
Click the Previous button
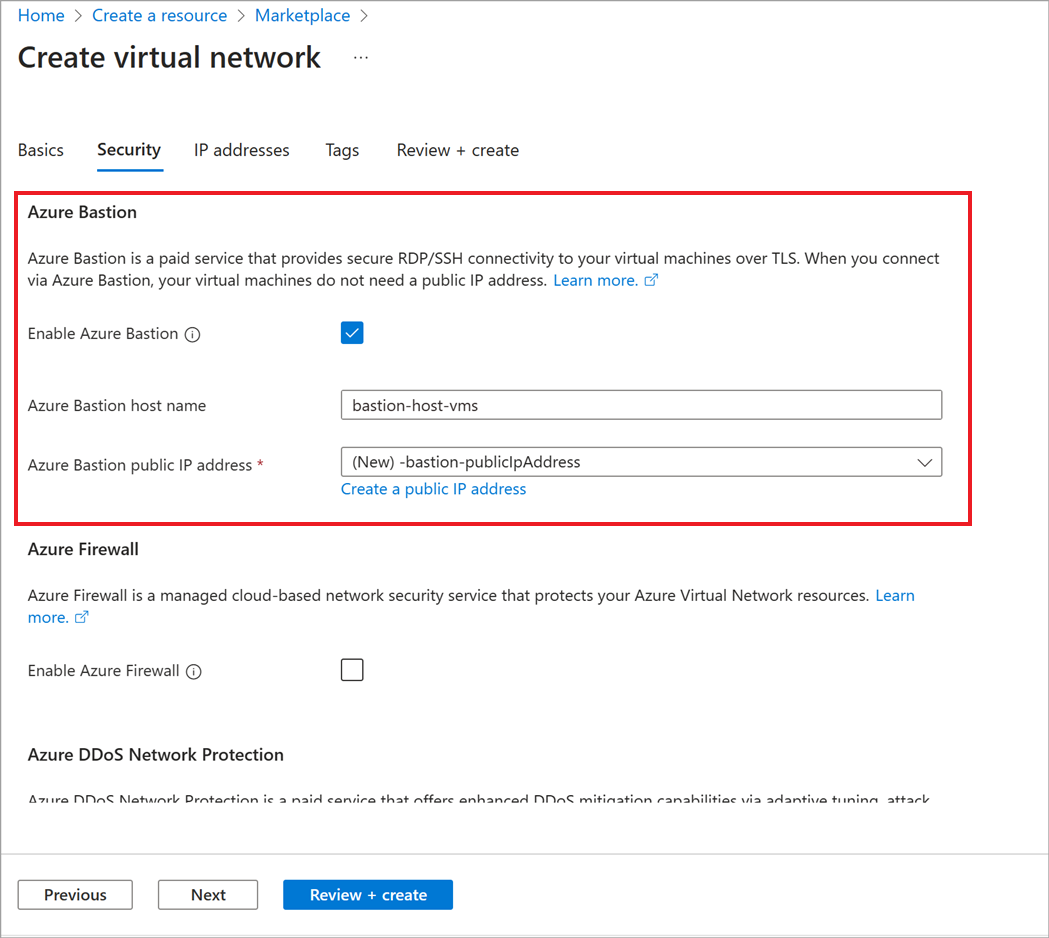[x=75, y=895]
